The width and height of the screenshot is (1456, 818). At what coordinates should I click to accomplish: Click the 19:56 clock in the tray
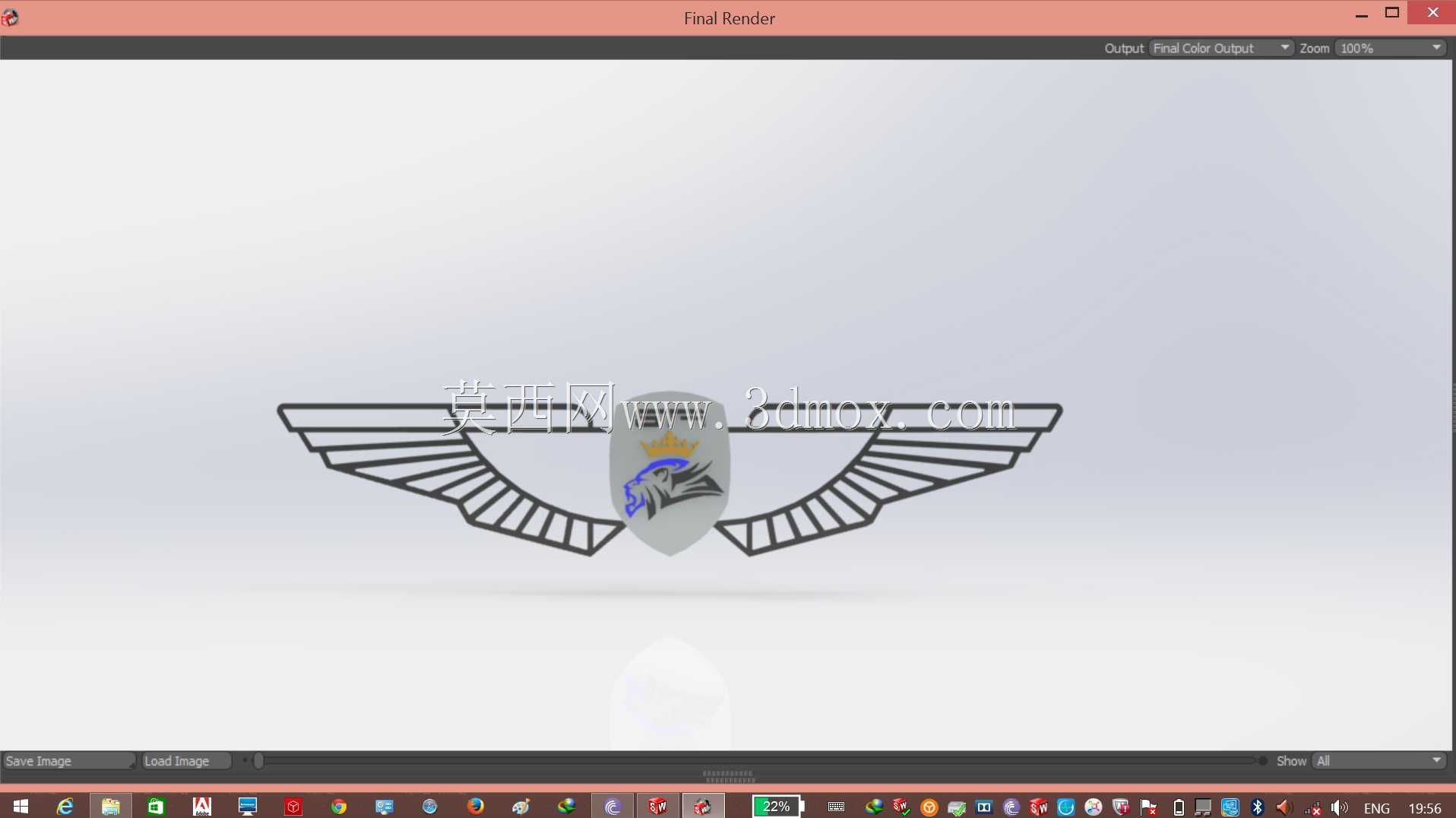point(1425,808)
